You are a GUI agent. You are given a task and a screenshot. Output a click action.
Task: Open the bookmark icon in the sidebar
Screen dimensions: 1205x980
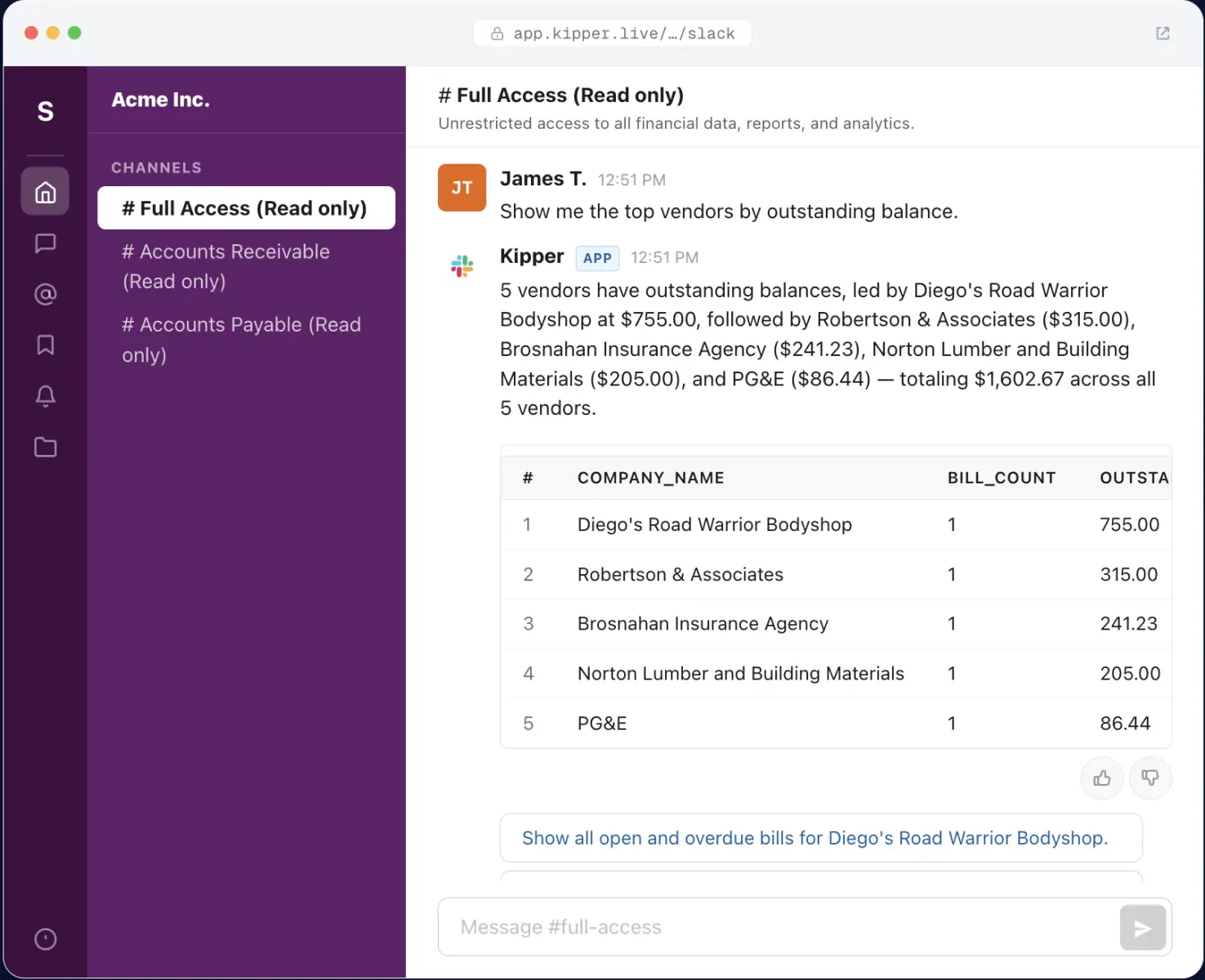coord(46,345)
